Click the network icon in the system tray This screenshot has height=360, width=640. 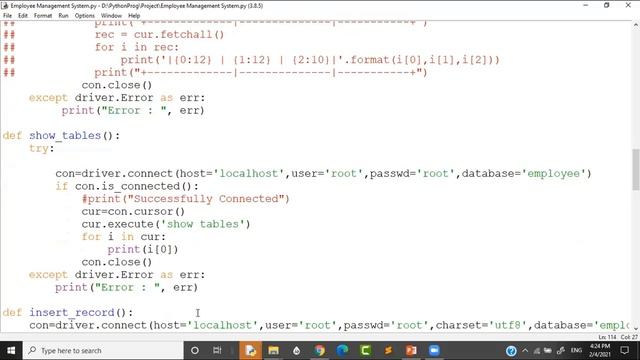[537, 351]
